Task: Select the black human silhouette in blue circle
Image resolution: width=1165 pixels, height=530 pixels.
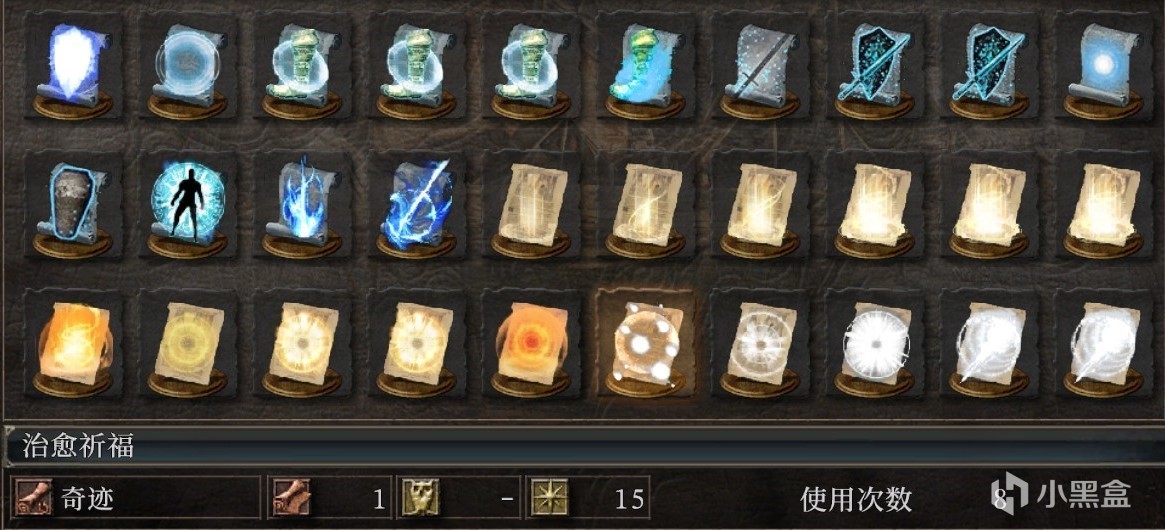Action: pos(186,205)
